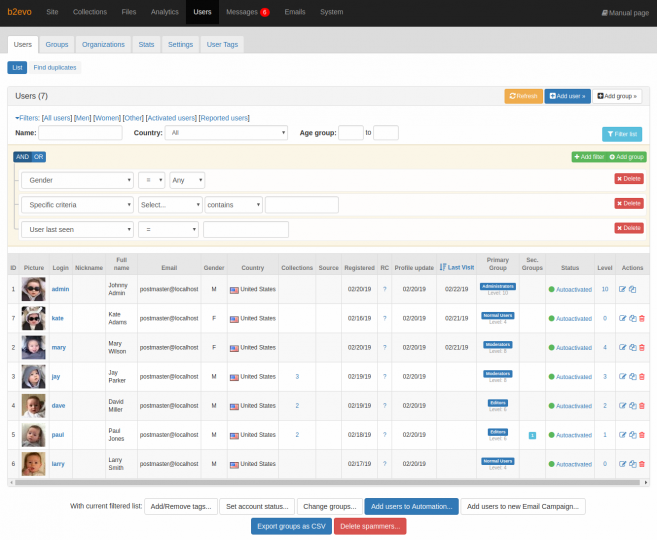Open paul's secondary groups badge
Screen dimensions: 657x540
point(532,435)
